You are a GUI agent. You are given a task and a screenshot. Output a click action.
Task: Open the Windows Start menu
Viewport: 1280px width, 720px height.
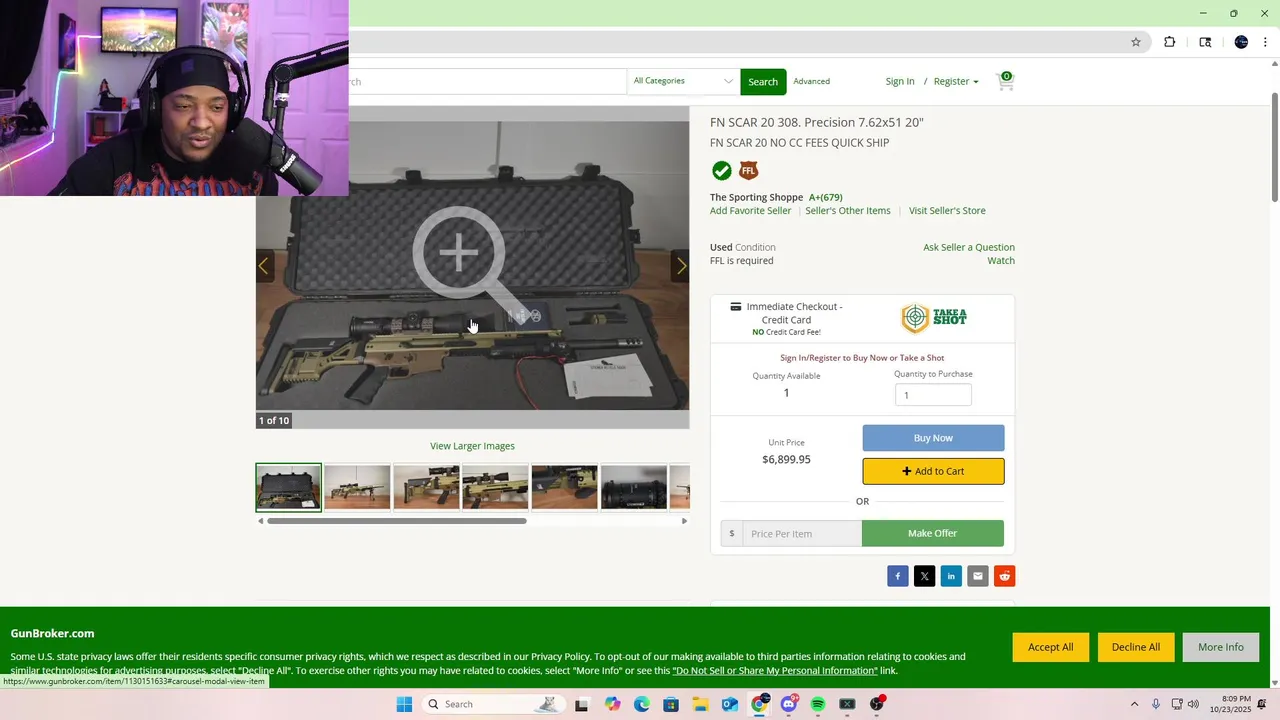pyautogui.click(x=404, y=704)
